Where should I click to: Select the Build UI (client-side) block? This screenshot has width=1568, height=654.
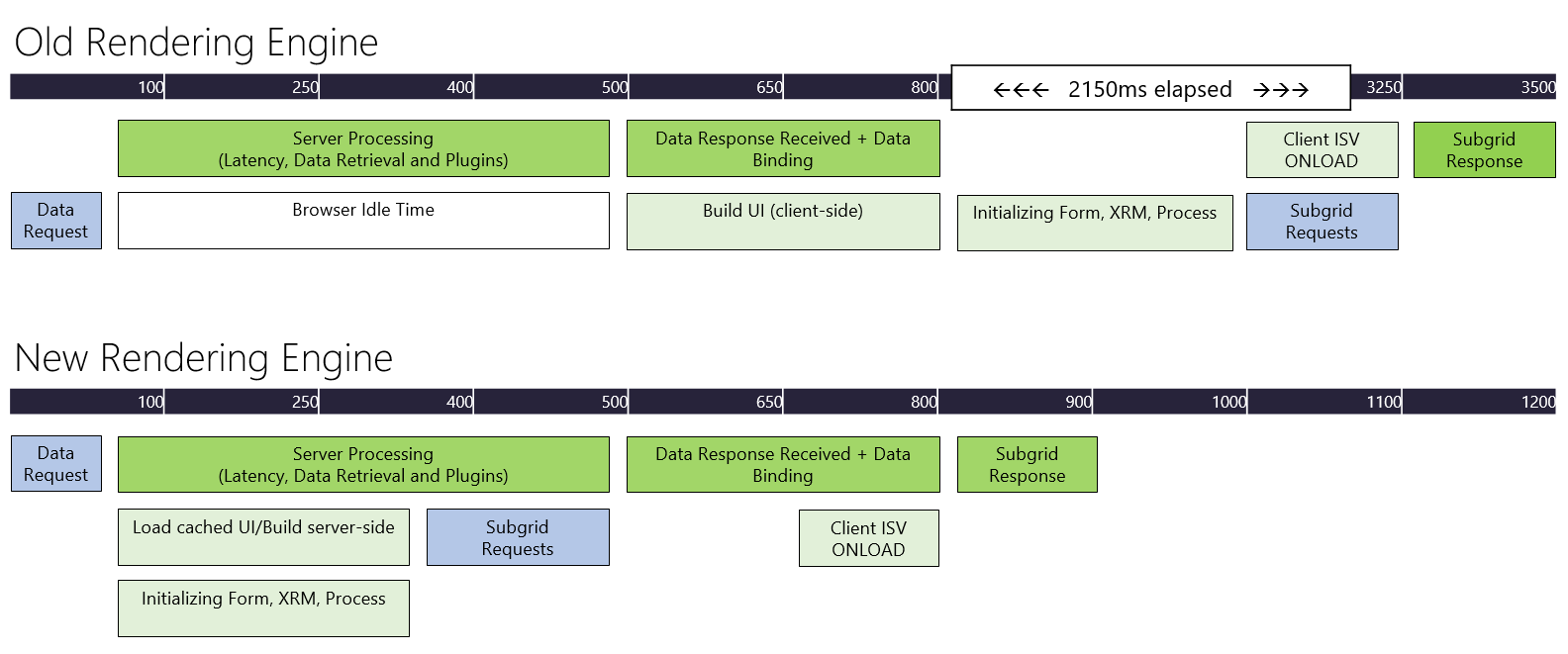(x=783, y=221)
